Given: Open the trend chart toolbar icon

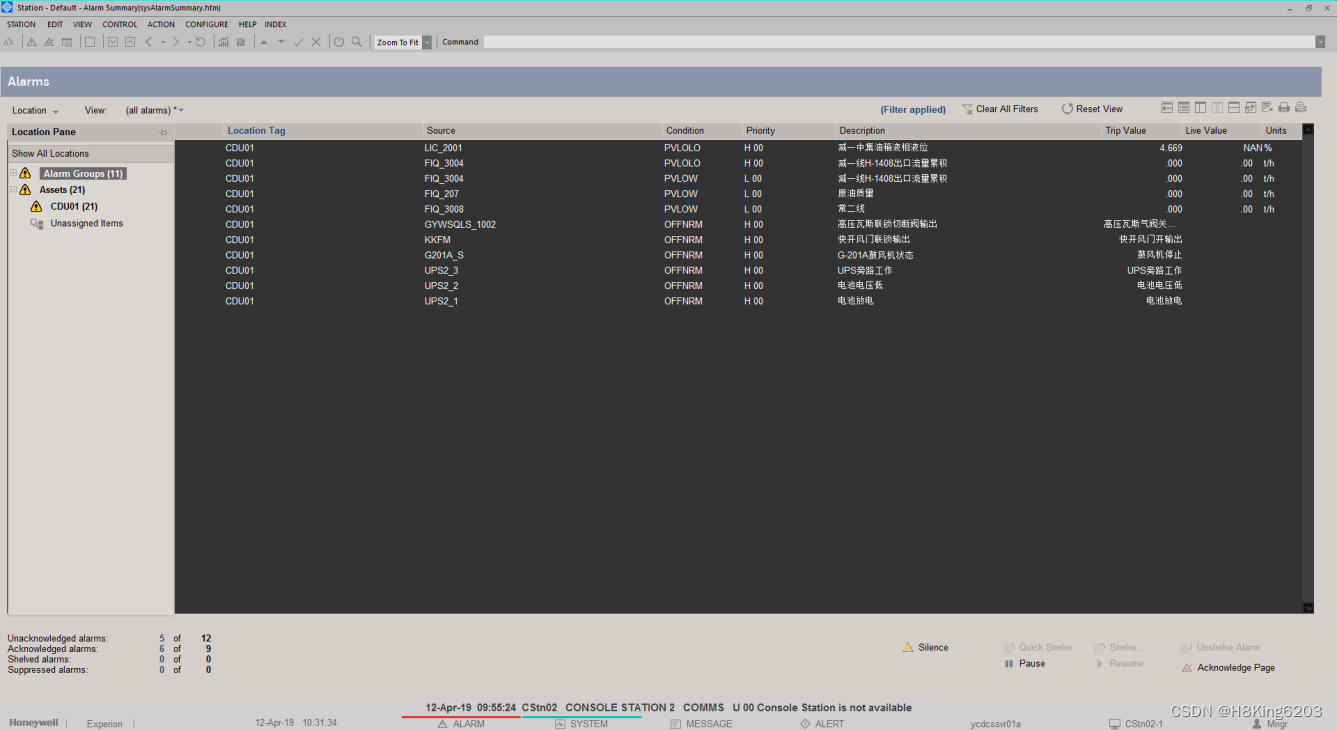Looking at the screenshot, I should 223,42.
